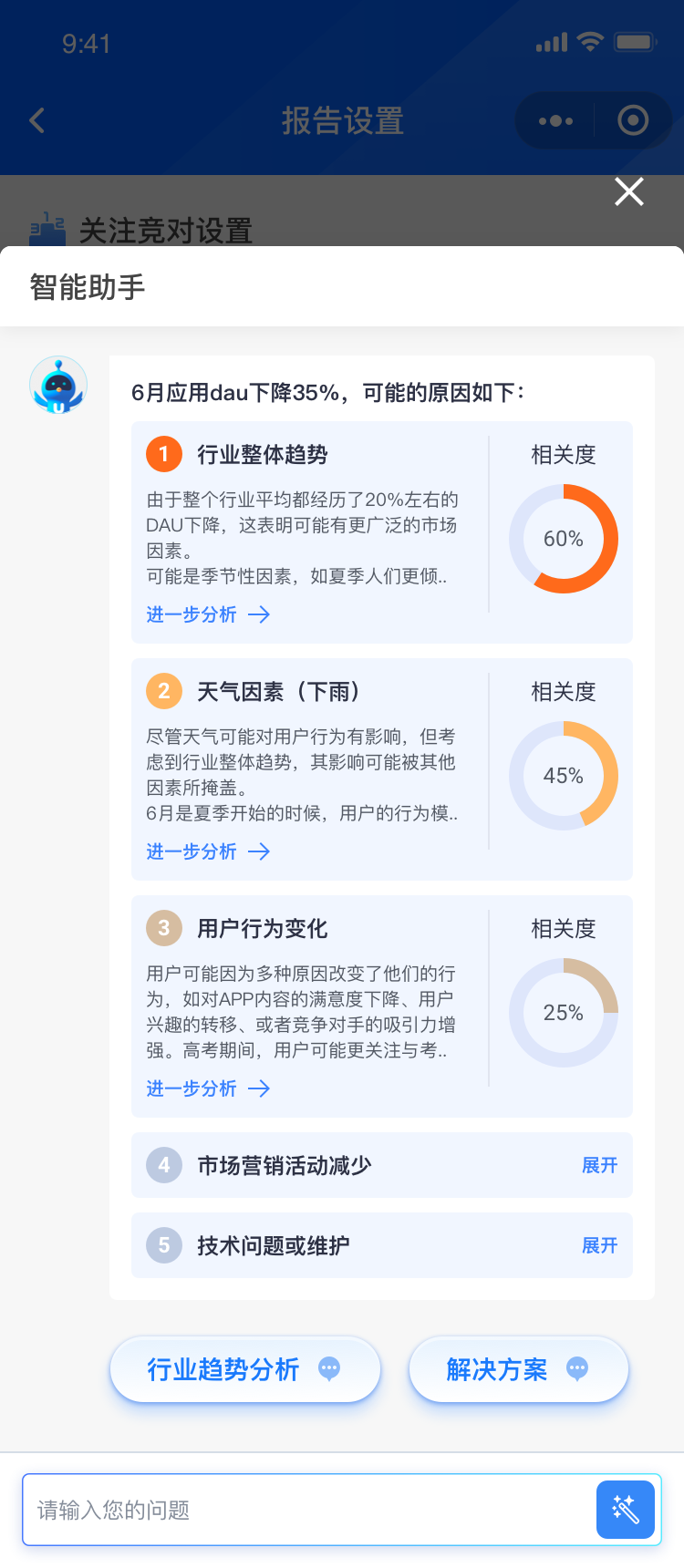Tap the chat bubble icon on 解决方案
This screenshot has height=1568, width=684.
click(577, 1368)
